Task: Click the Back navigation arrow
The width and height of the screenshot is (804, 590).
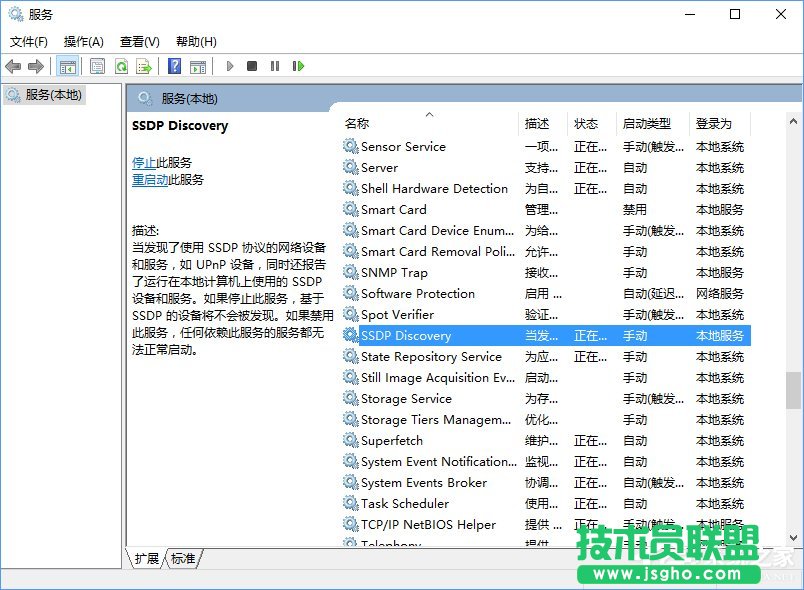Action: pos(14,66)
